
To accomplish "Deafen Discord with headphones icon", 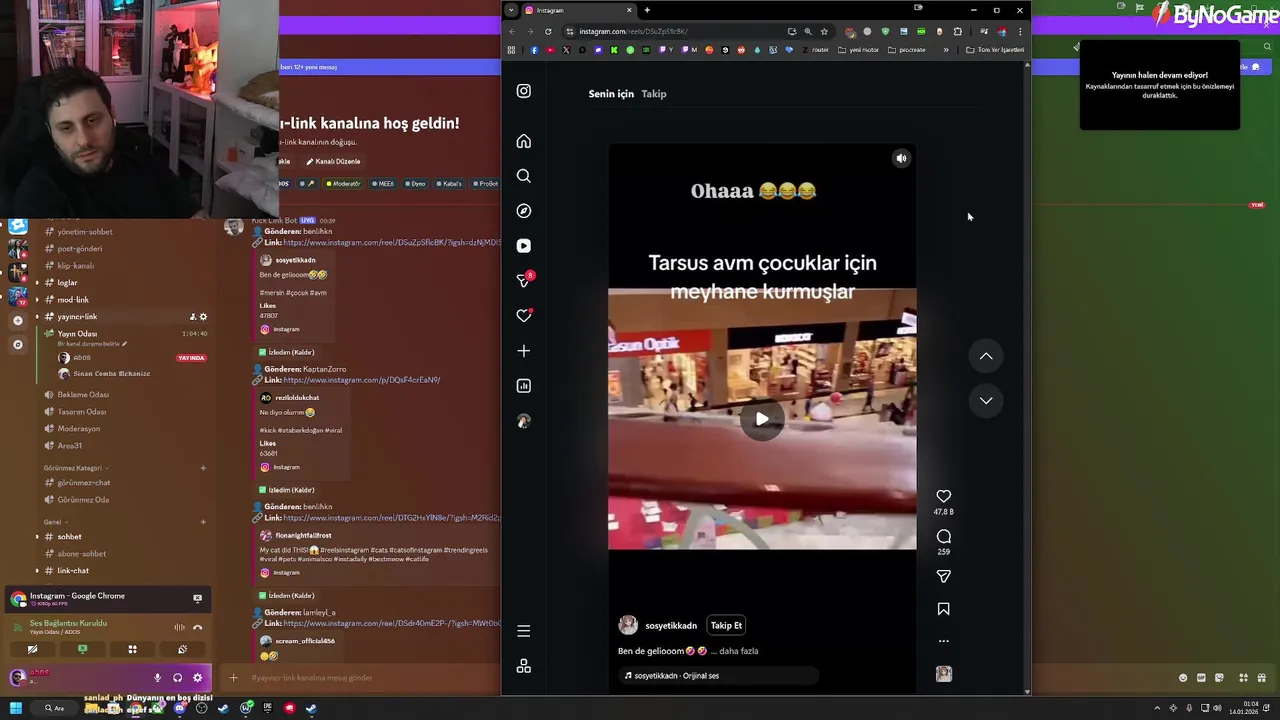I will [x=177, y=678].
